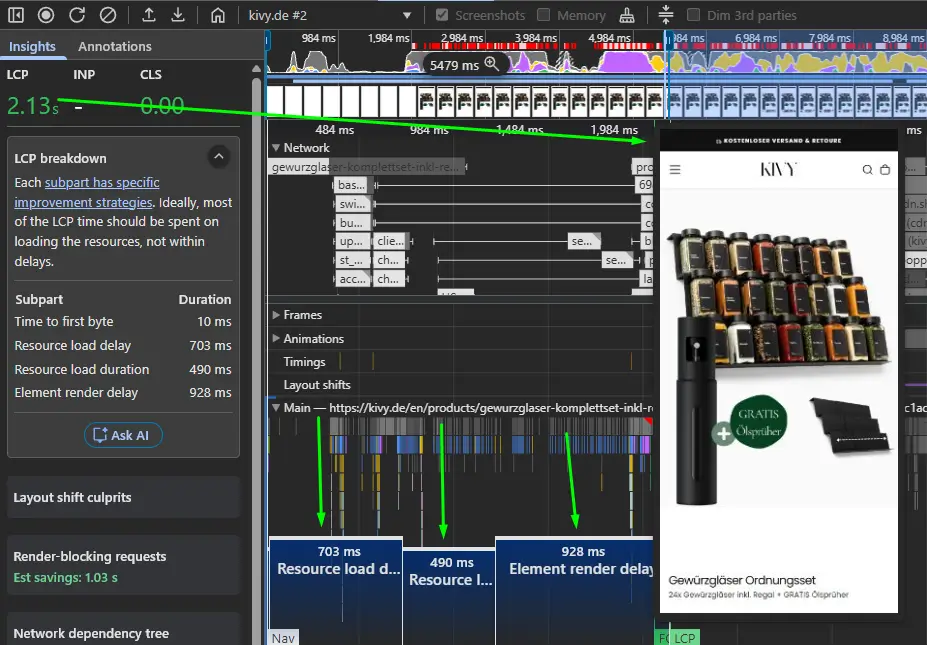The image size is (927, 645).
Task: Click the right handle of the overview window
Action: [669, 41]
